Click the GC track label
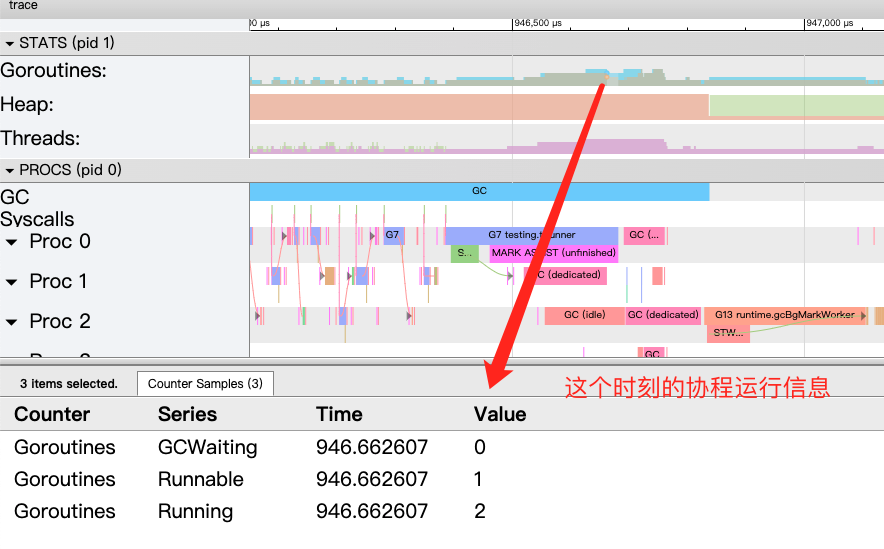The height and width of the screenshot is (549, 884). (x=15, y=197)
